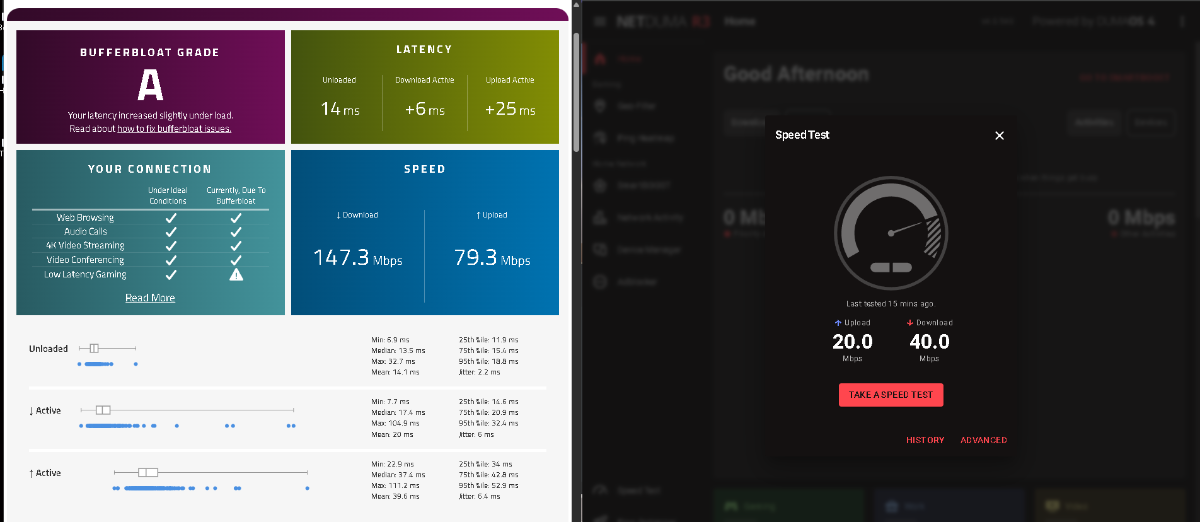1200x522 pixels.
Task: Click the Audio Calls ideal conditions checkmark
Action: [x=171, y=231]
